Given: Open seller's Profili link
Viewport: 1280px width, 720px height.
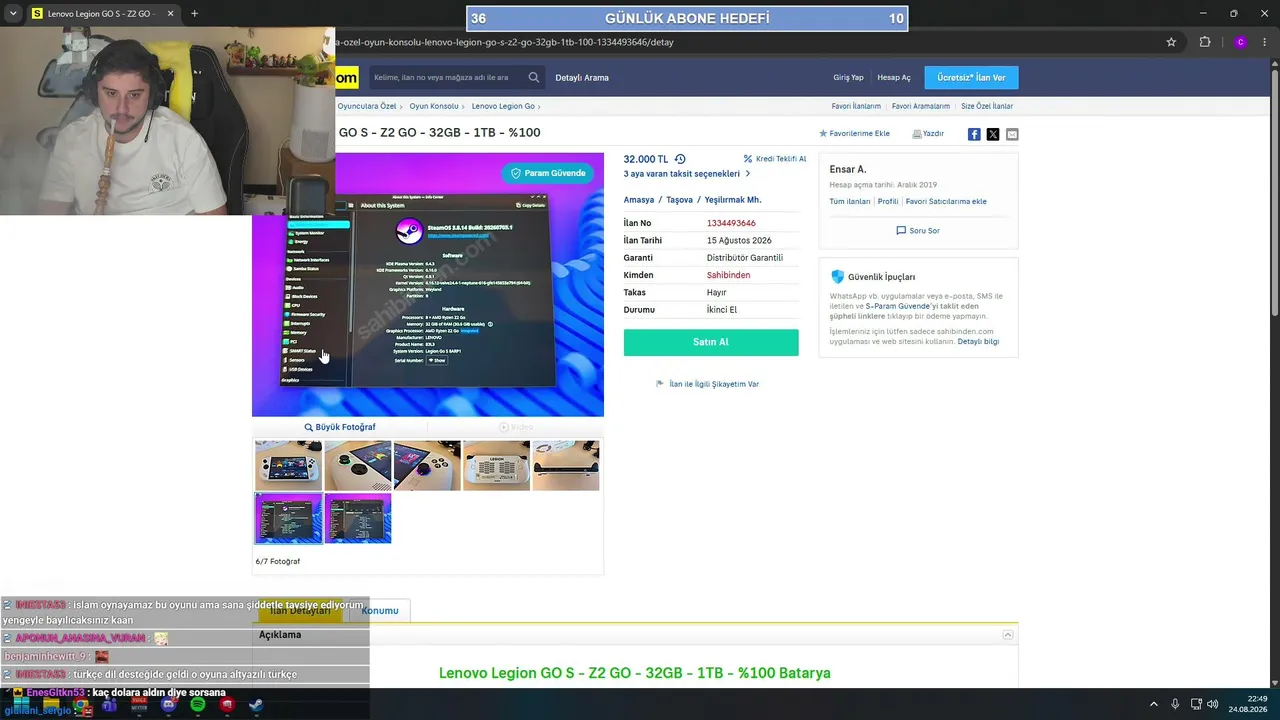Looking at the screenshot, I should [x=888, y=201].
